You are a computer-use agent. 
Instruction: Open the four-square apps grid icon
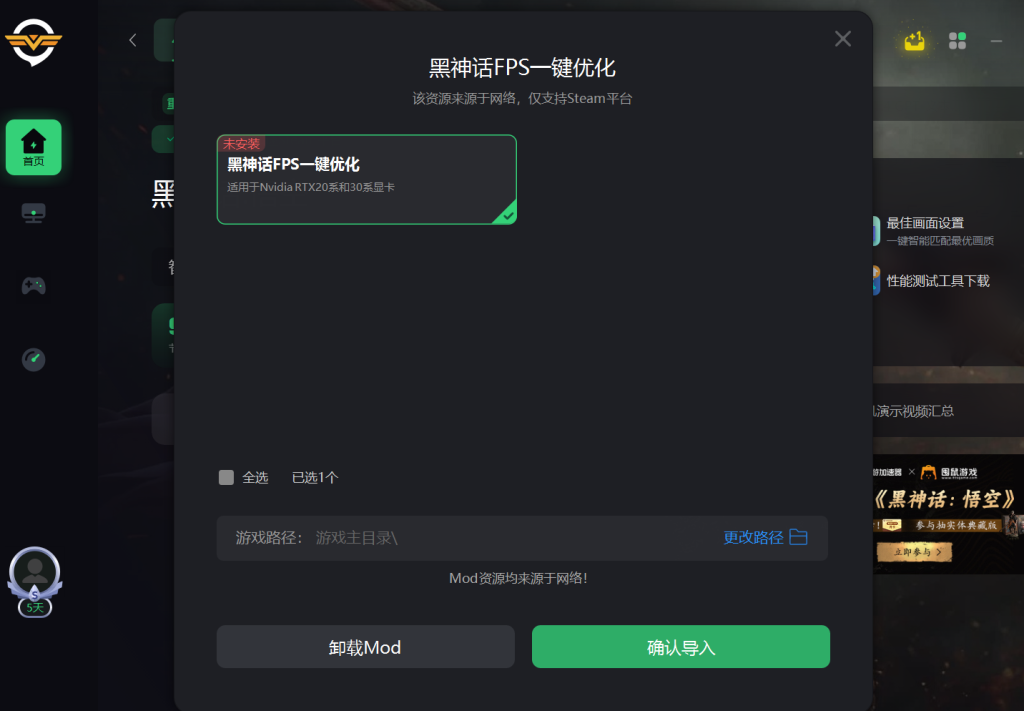pos(957,41)
